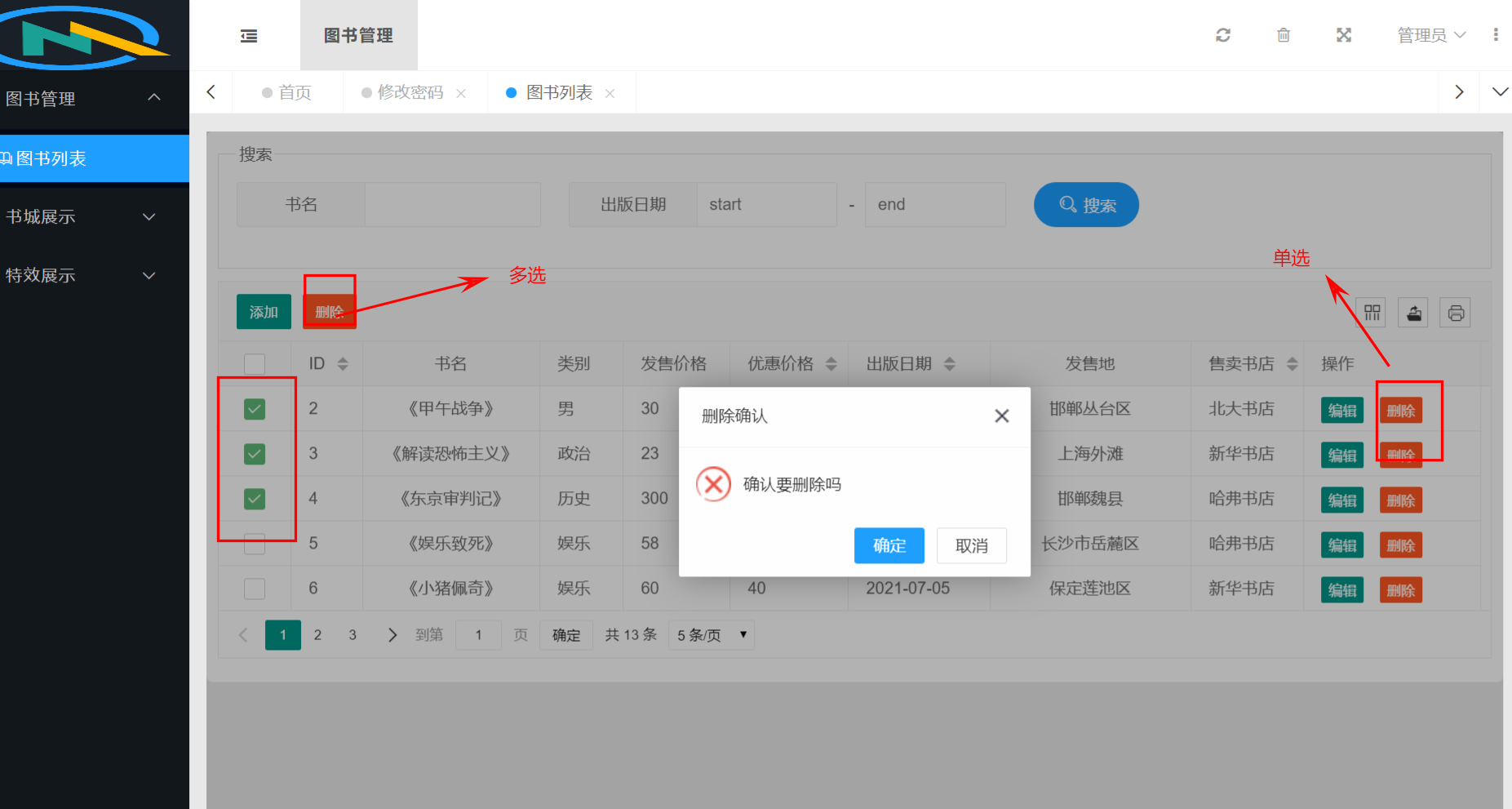
Task: Cancel deletion with the 取消 button
Action: pos(972,545)
